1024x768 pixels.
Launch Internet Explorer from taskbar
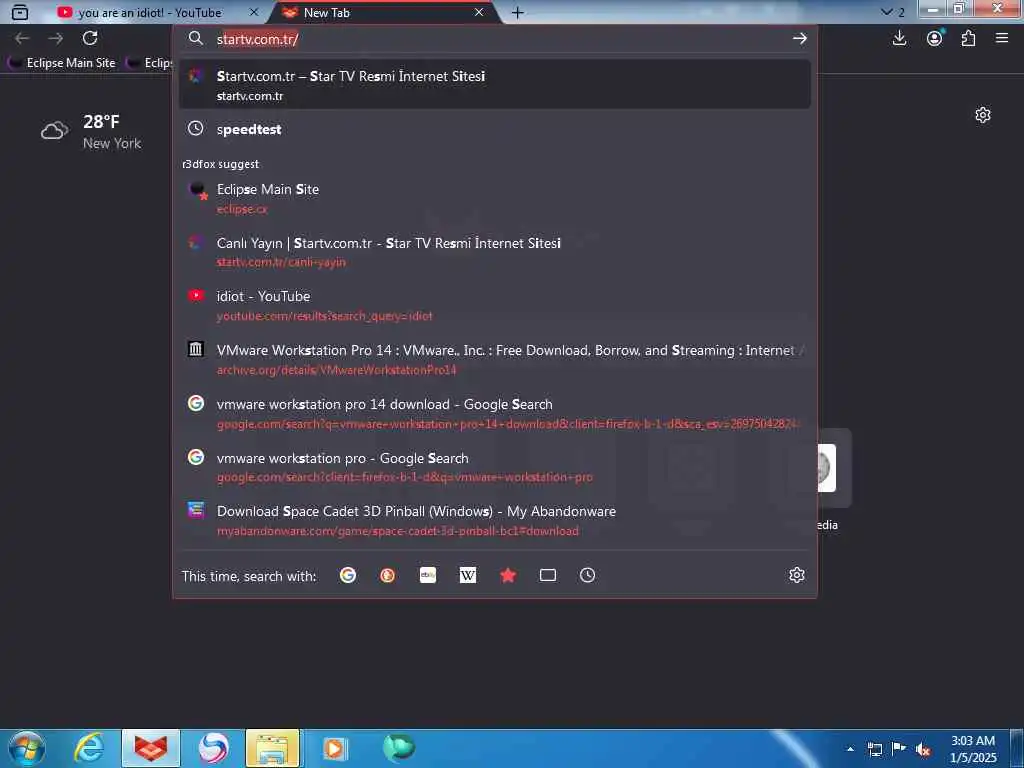[x=89, y=748]
